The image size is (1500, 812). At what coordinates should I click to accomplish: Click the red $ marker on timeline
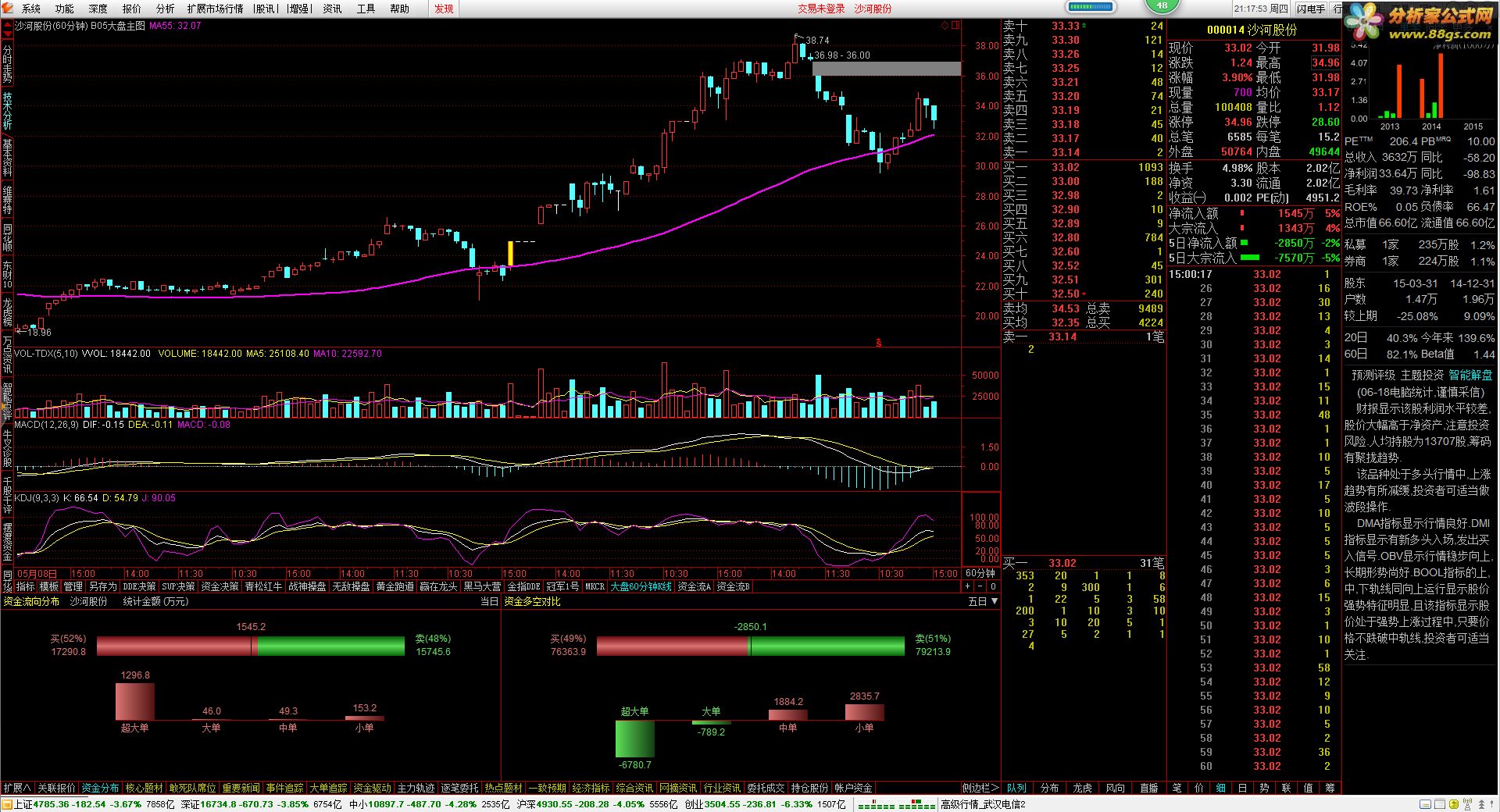(x=879, y=342)
